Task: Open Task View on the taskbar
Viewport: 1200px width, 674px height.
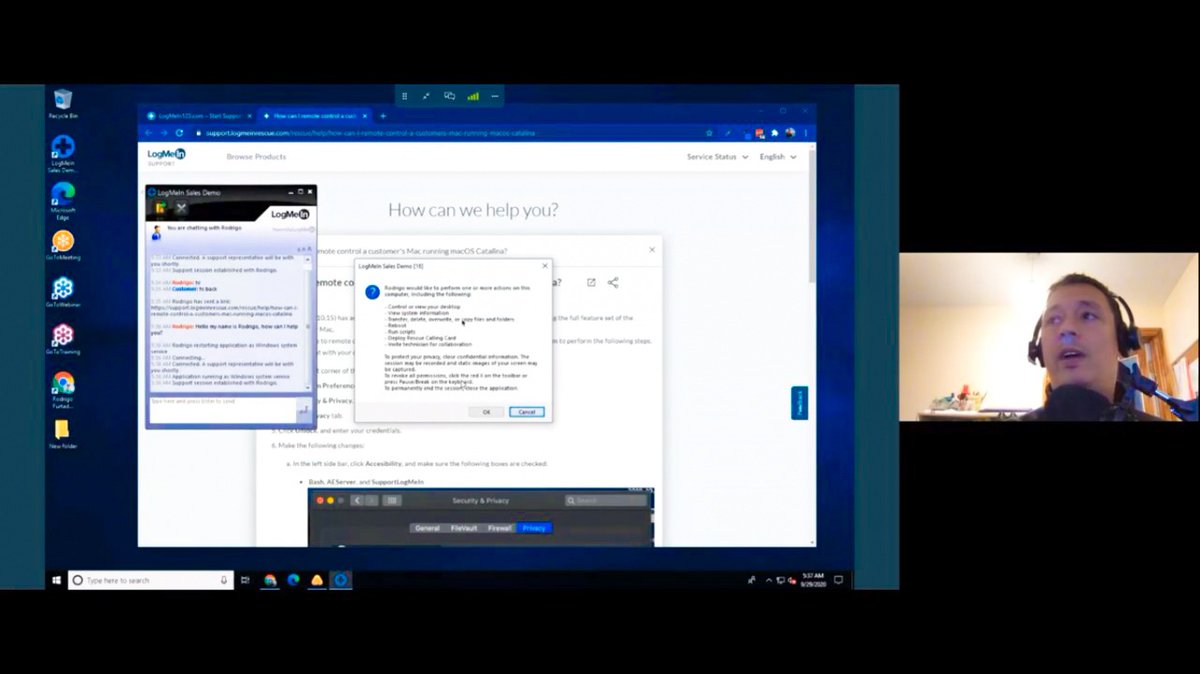Action: coord(246,579)
